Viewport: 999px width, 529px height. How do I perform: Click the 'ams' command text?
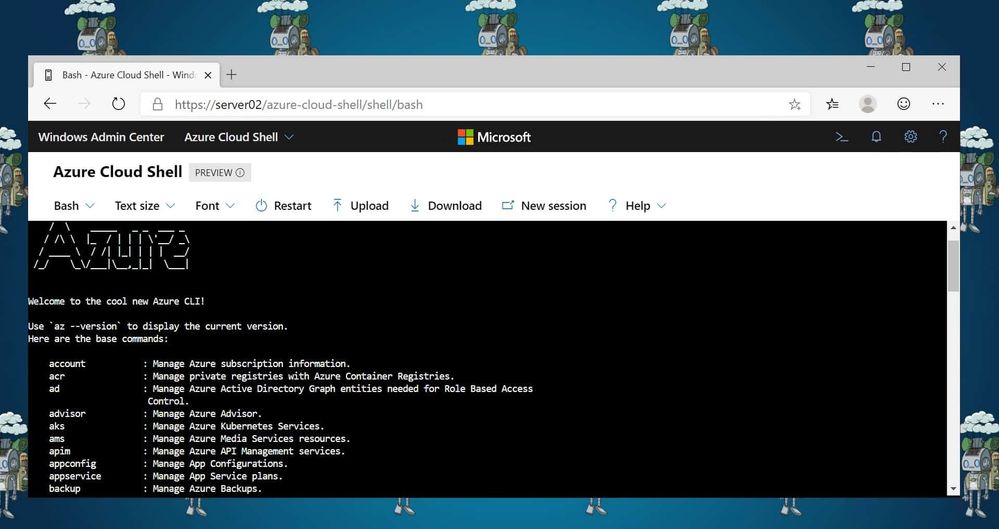(x=57, y=439)
